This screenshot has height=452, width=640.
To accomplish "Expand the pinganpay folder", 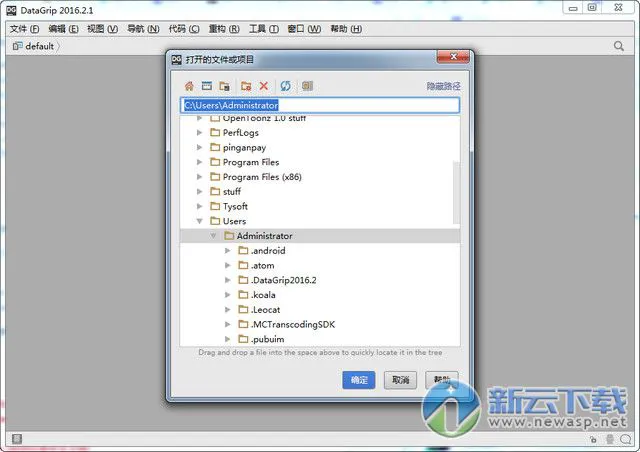I will point(200,147).
